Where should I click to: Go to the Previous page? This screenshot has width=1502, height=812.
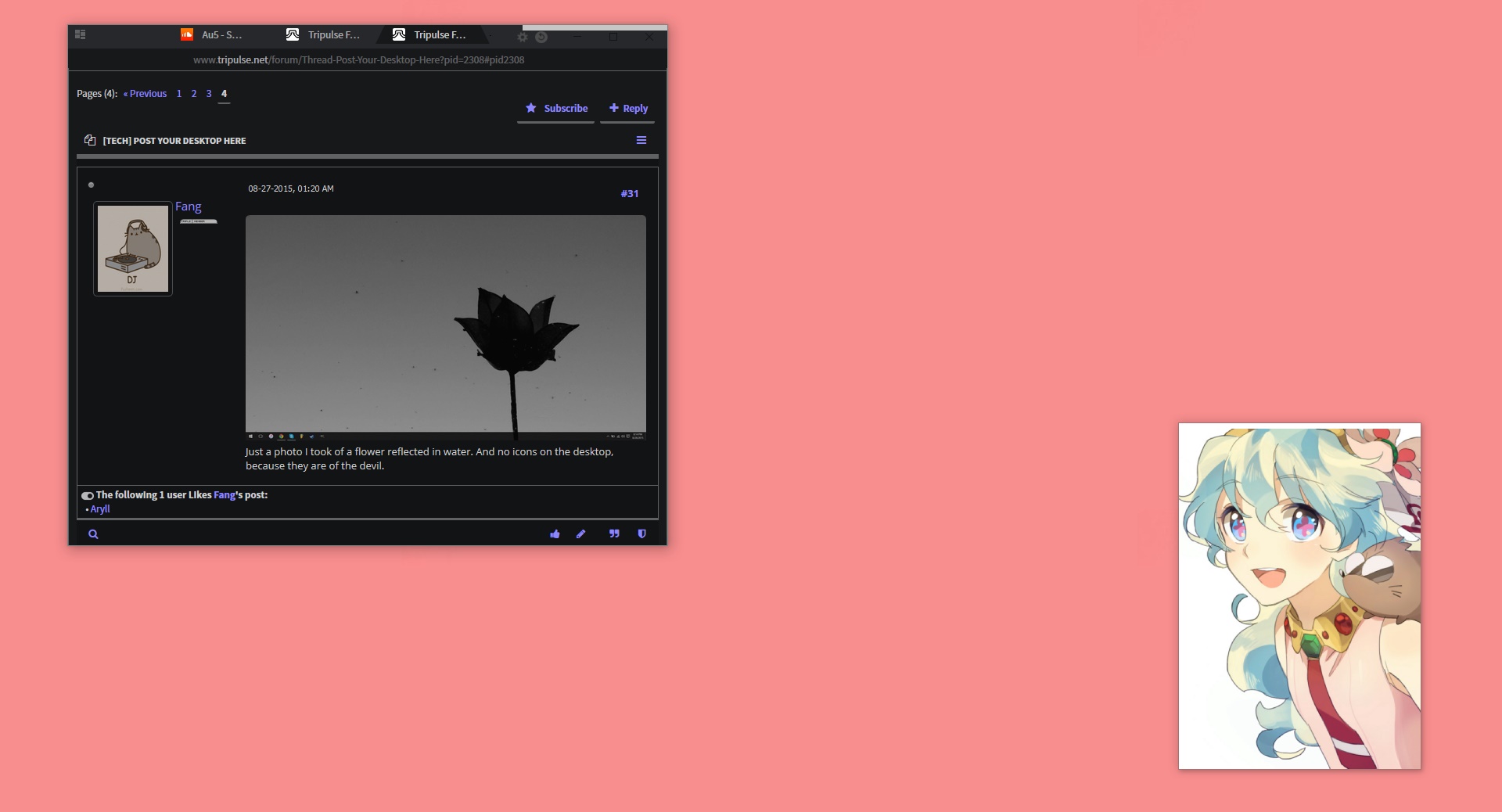coord(145,94)
